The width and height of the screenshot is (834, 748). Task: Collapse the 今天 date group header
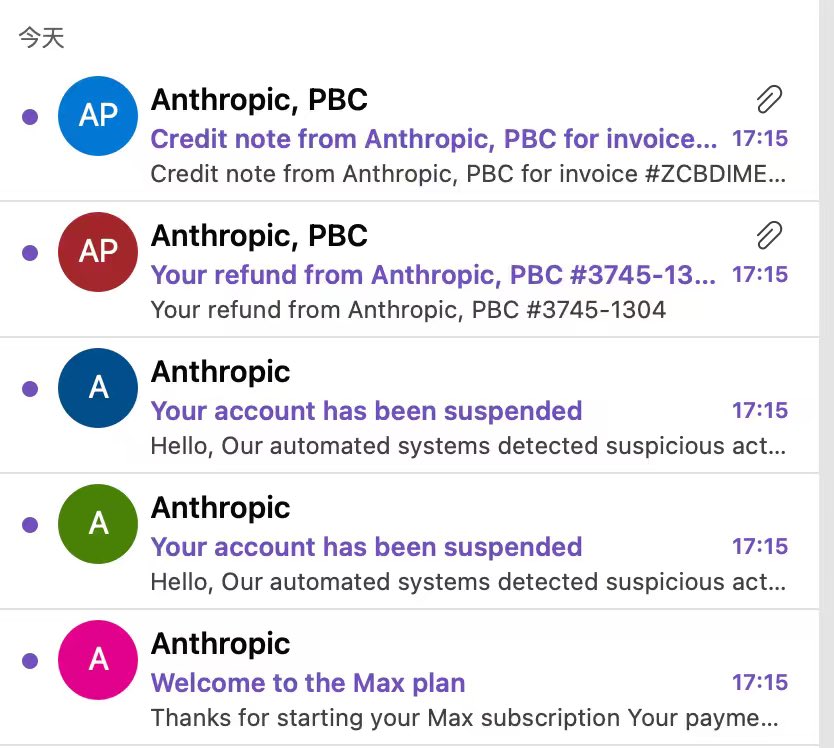[41, 39]
